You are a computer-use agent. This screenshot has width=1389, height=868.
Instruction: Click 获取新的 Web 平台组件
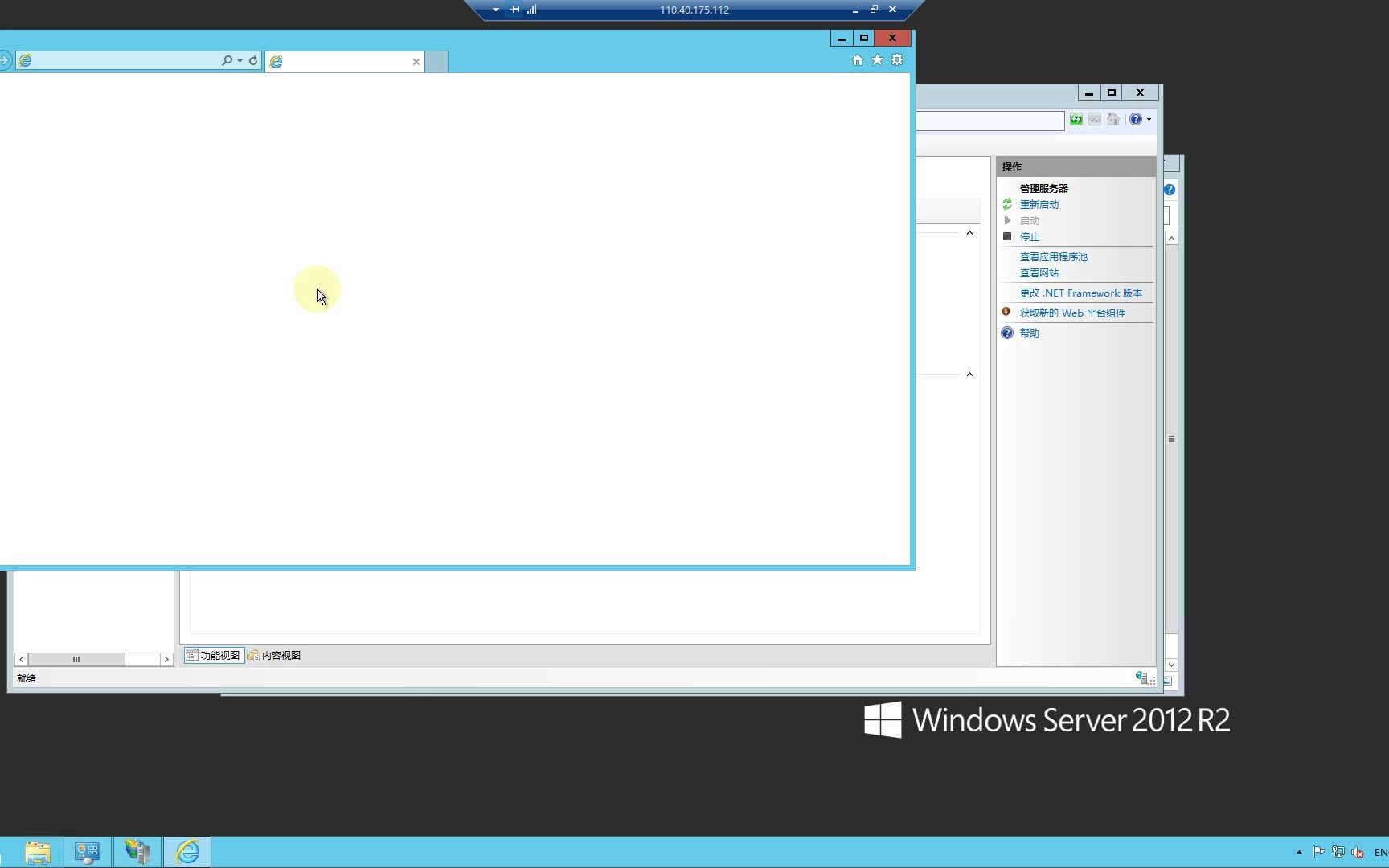pos(1072,313)
